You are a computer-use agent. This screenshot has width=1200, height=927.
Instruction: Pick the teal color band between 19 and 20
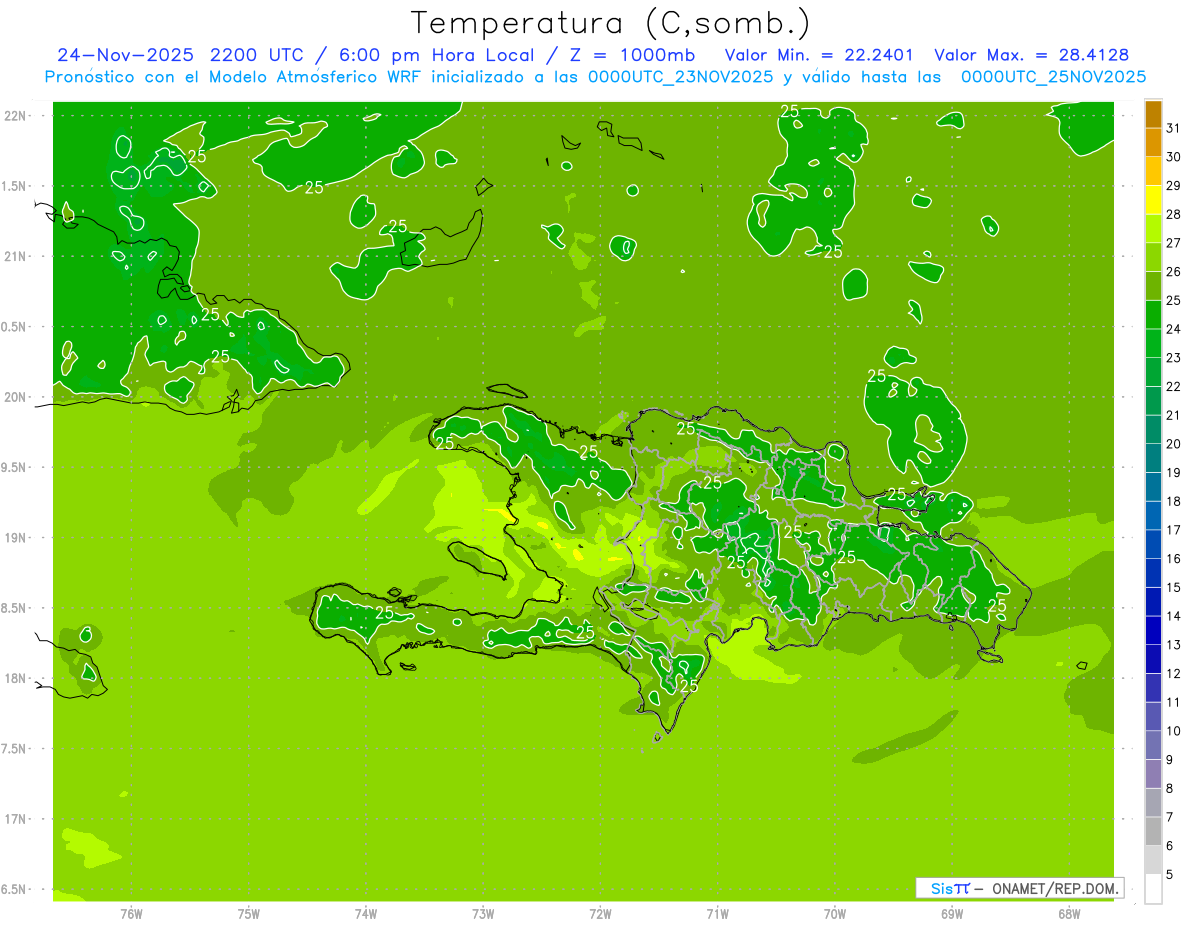pyautogui.click(x=1153, y=458)
